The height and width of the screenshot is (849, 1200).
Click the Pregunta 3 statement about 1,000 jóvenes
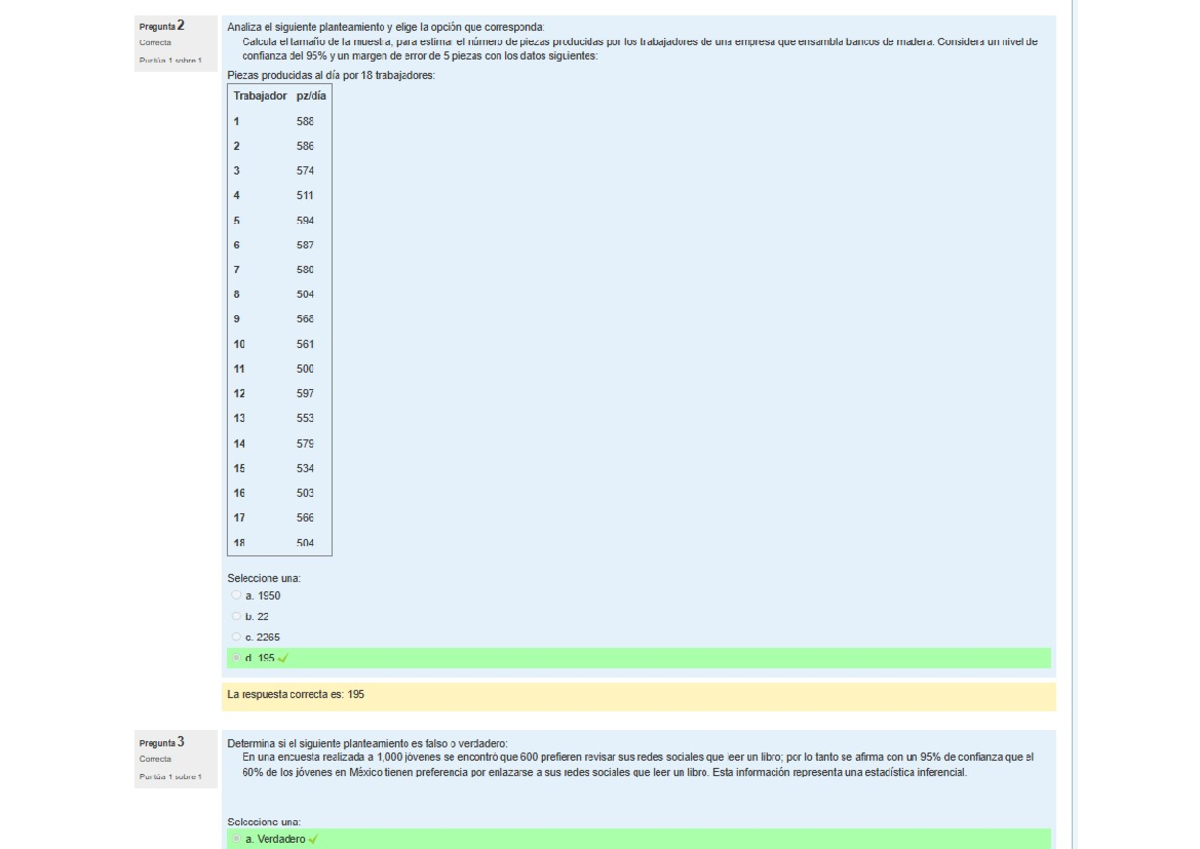637,764
